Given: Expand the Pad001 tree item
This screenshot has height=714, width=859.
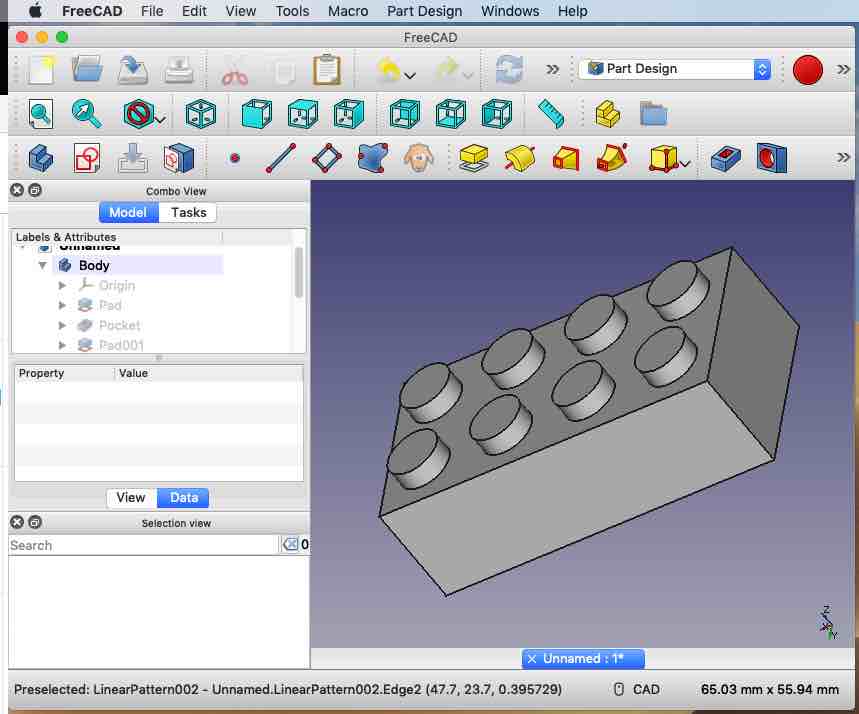Looking at the screenshot, I should pos(62,345).
